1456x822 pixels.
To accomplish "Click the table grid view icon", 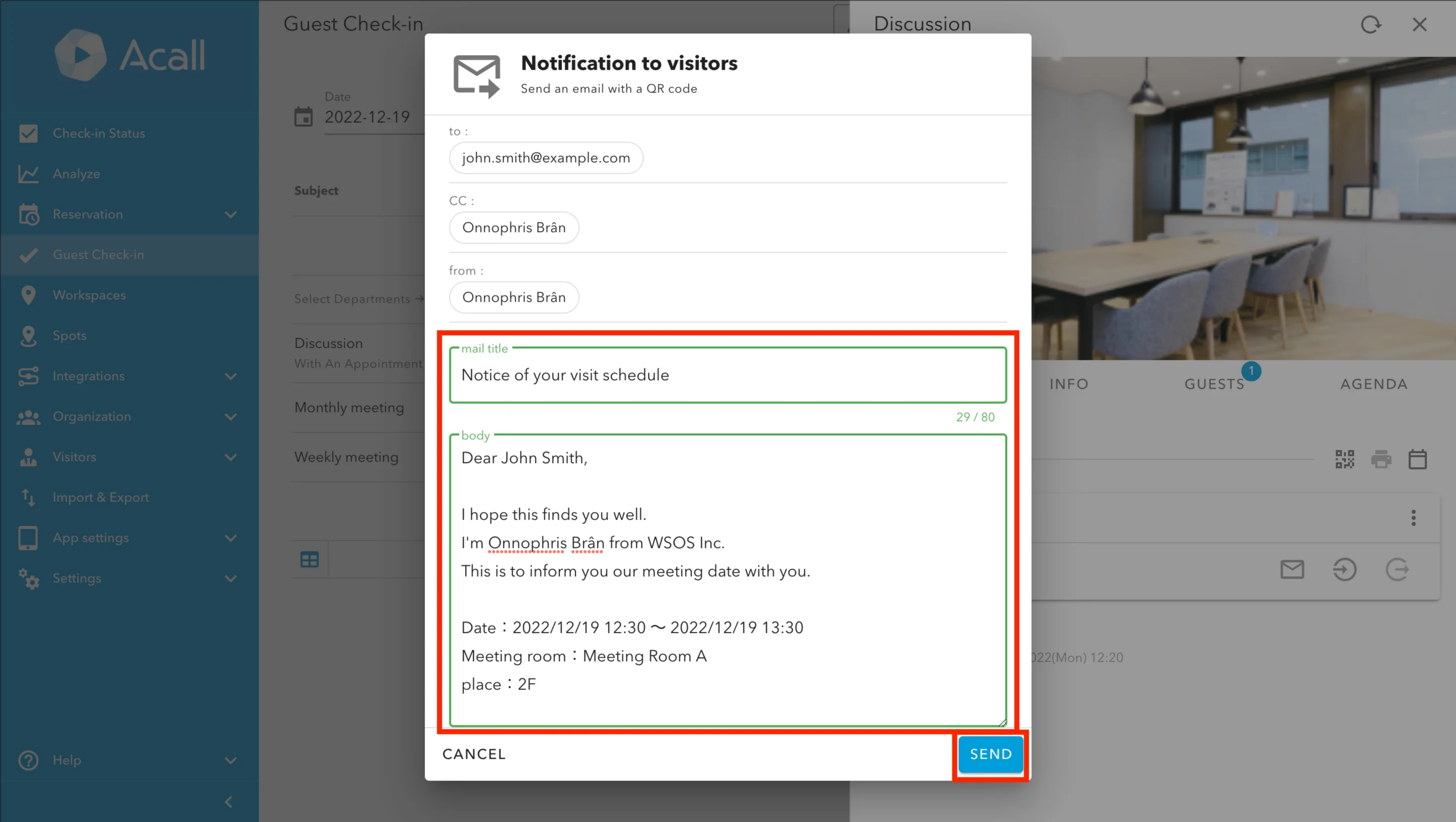I will tap(309, 559).
